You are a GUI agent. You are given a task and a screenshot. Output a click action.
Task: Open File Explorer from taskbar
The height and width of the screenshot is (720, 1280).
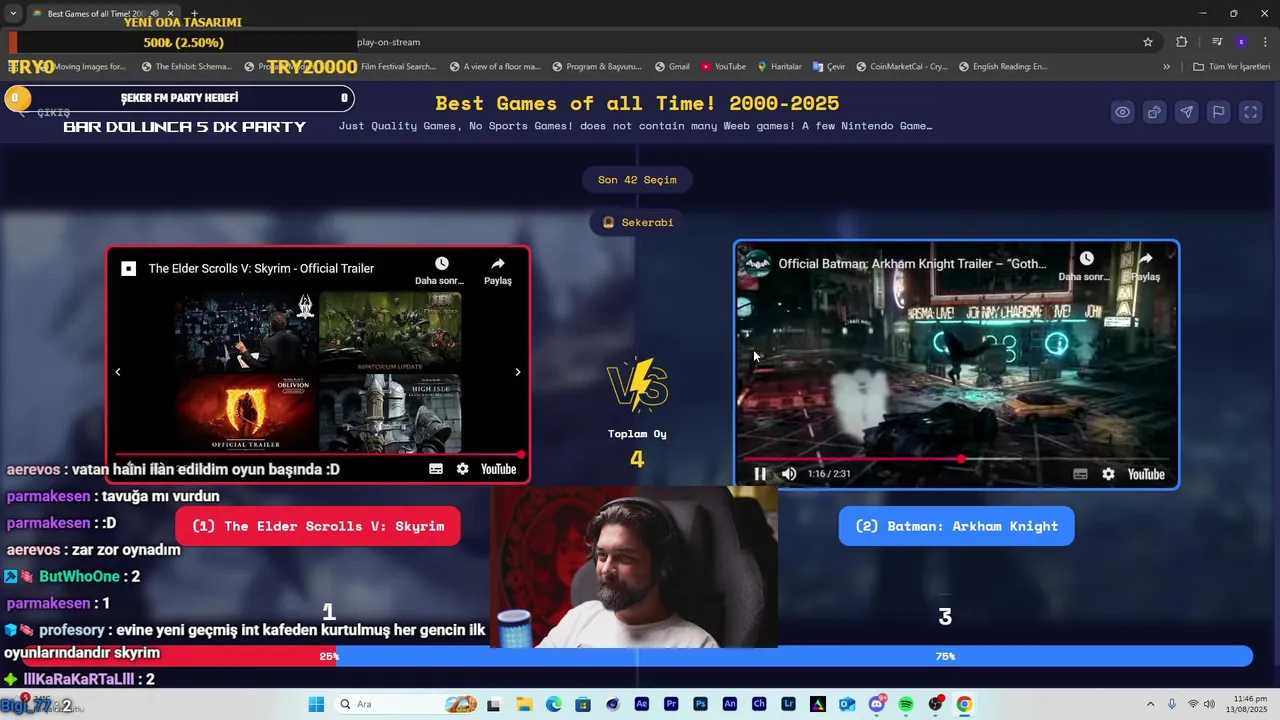(524, 704)
